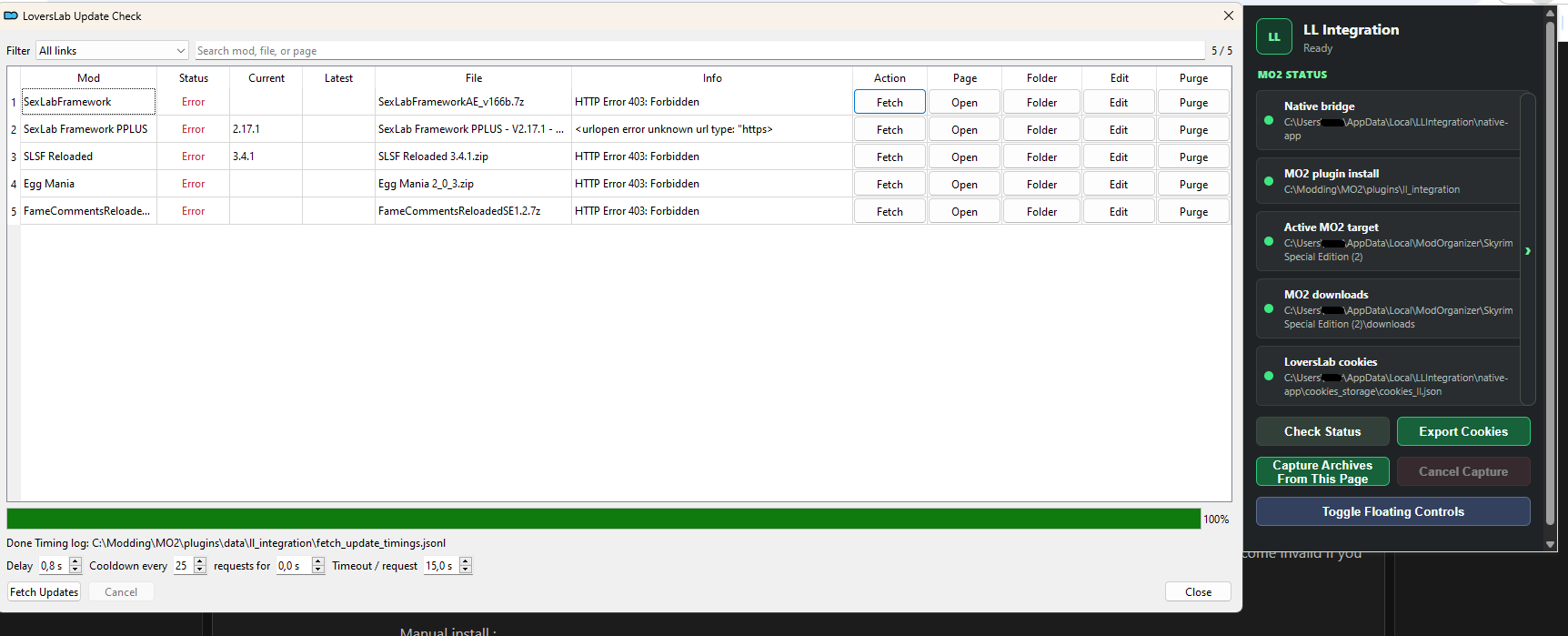Sort by the Mod column header

(x=88, y=77)
